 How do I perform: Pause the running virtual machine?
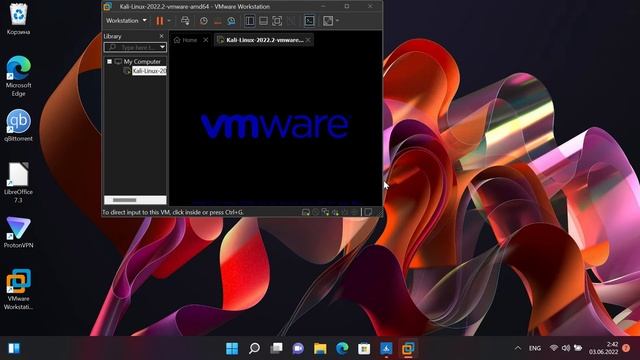pyautogui.click(x=160, y=21)
